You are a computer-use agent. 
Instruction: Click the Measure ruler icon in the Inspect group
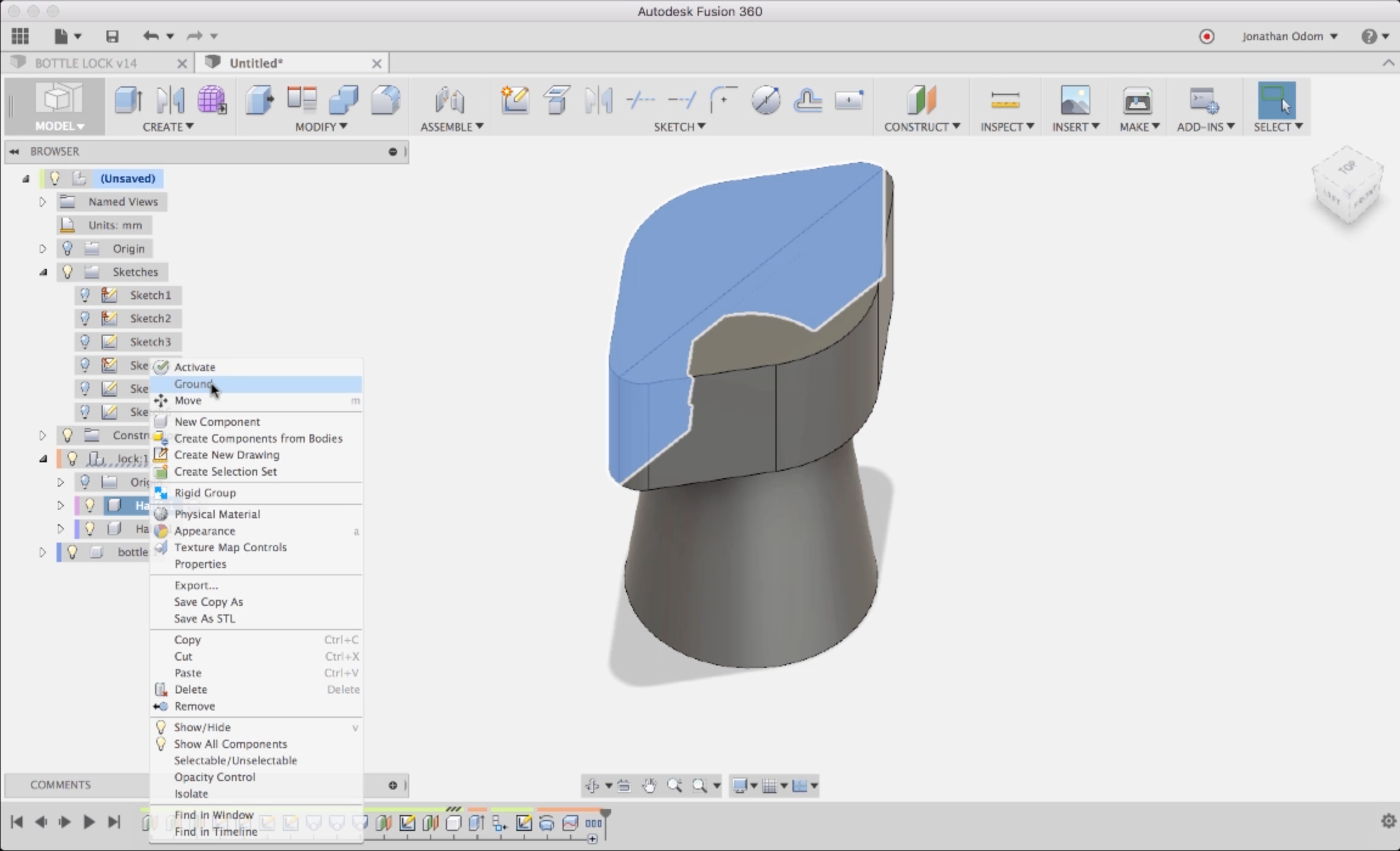(1005, 100)
